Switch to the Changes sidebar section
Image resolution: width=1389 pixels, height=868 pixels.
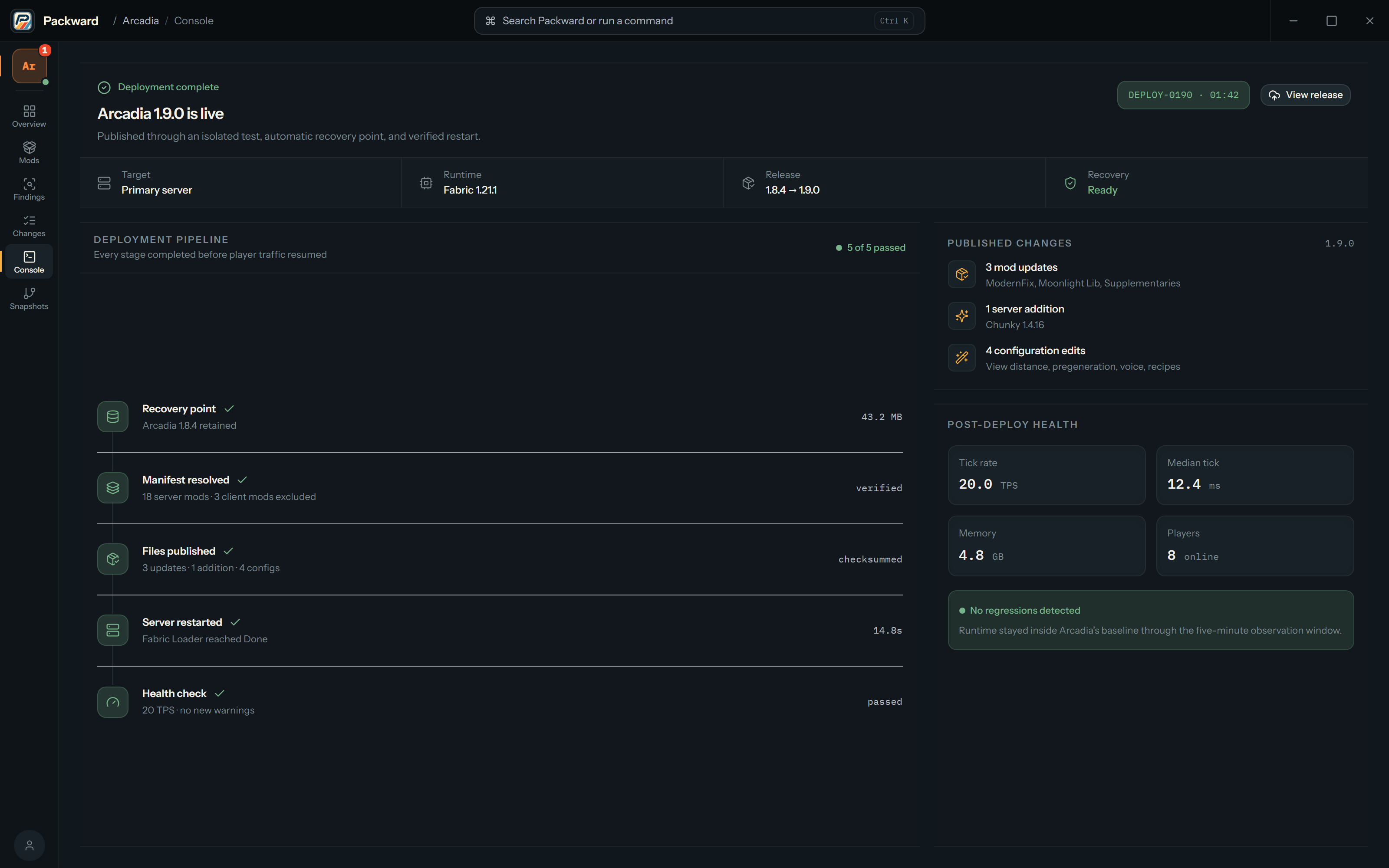pos(29,226)
